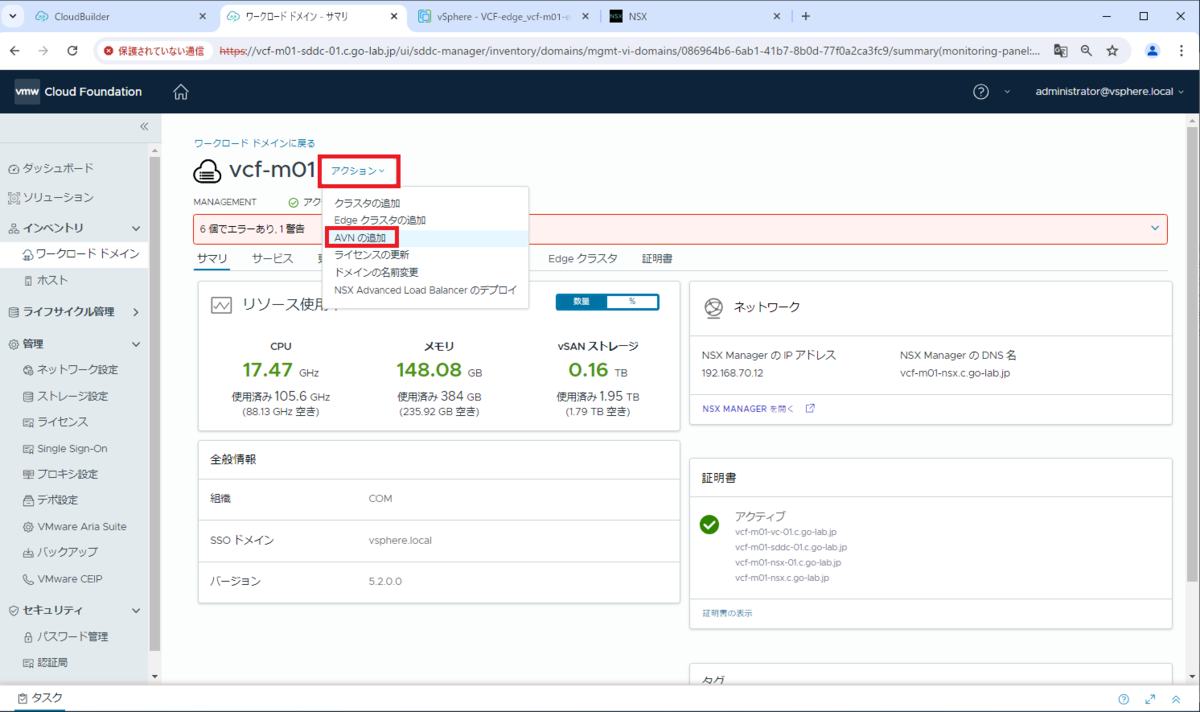This screenshot has height=712, width=1200.
Task: Open the administrator@vsphere.local user menu
Action: click(1110, 92)
